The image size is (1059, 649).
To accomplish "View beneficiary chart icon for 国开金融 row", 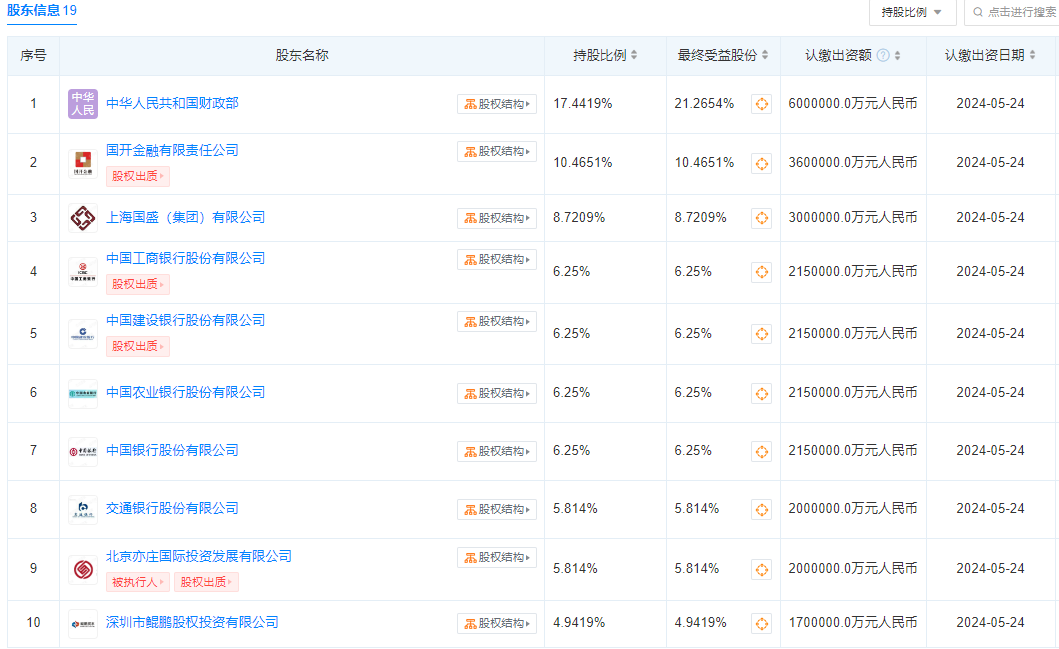I will click(762, 163).
